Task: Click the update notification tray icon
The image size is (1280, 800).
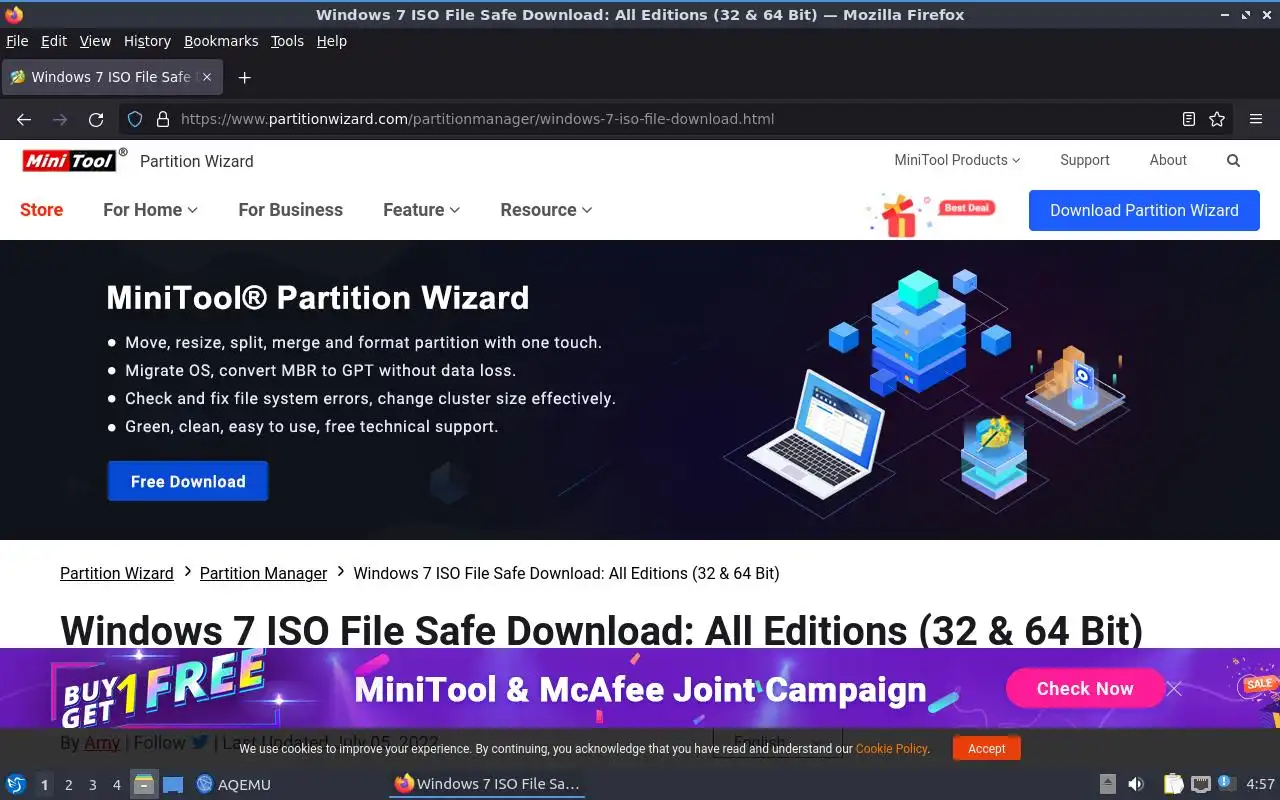Action: tap(1226, 783)
